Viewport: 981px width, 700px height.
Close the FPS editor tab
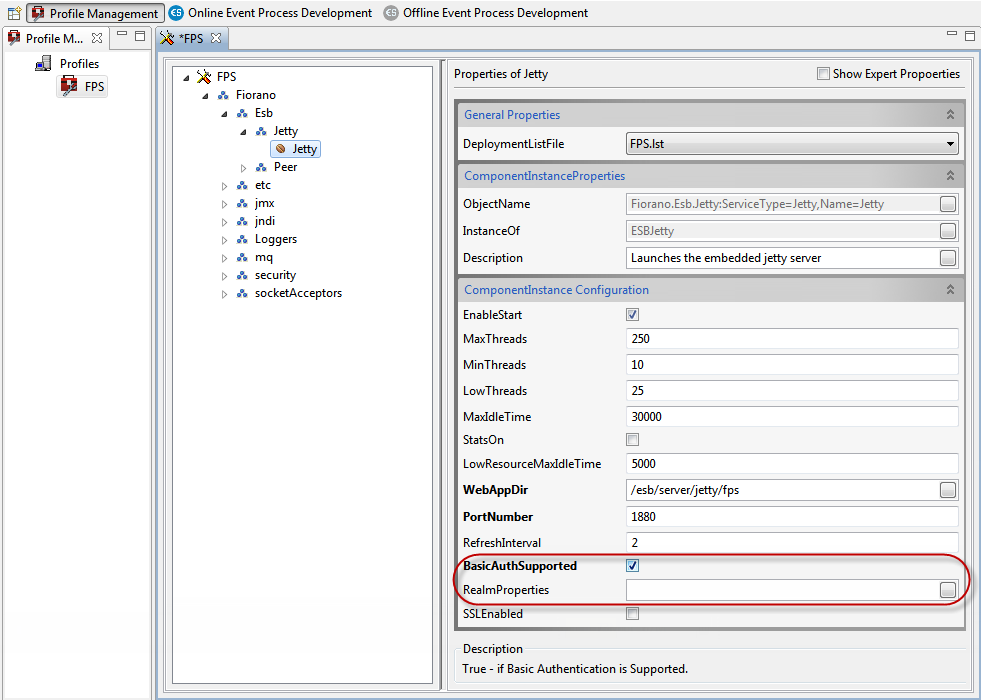[216, 38]
